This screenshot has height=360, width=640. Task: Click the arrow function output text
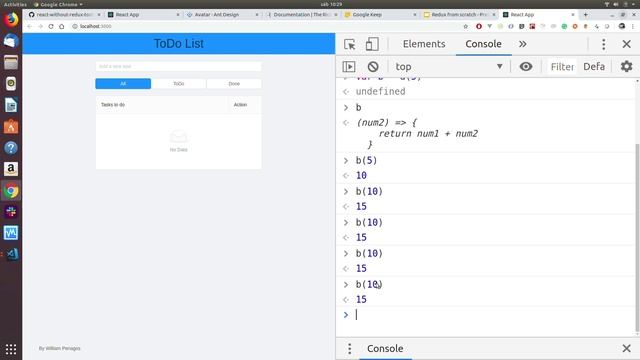point(417,133)
